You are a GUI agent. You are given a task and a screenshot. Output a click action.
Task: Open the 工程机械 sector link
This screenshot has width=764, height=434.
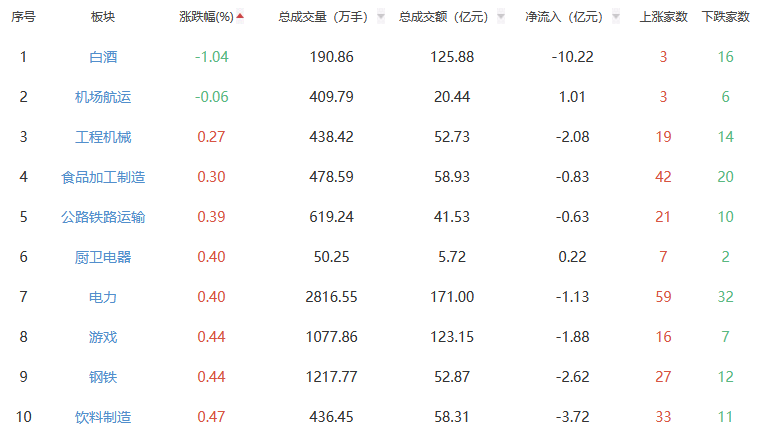103,137
